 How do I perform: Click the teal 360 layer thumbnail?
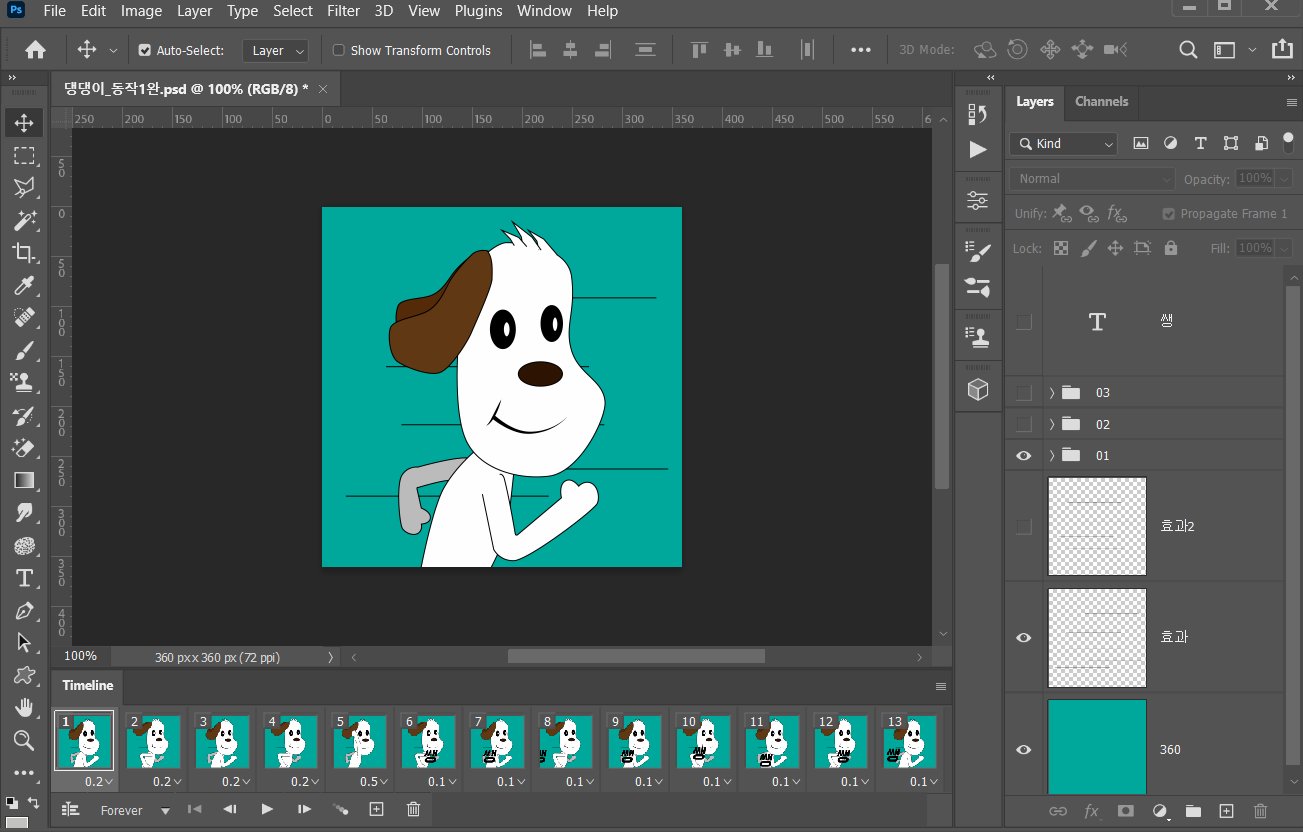tap(1097, 746)
